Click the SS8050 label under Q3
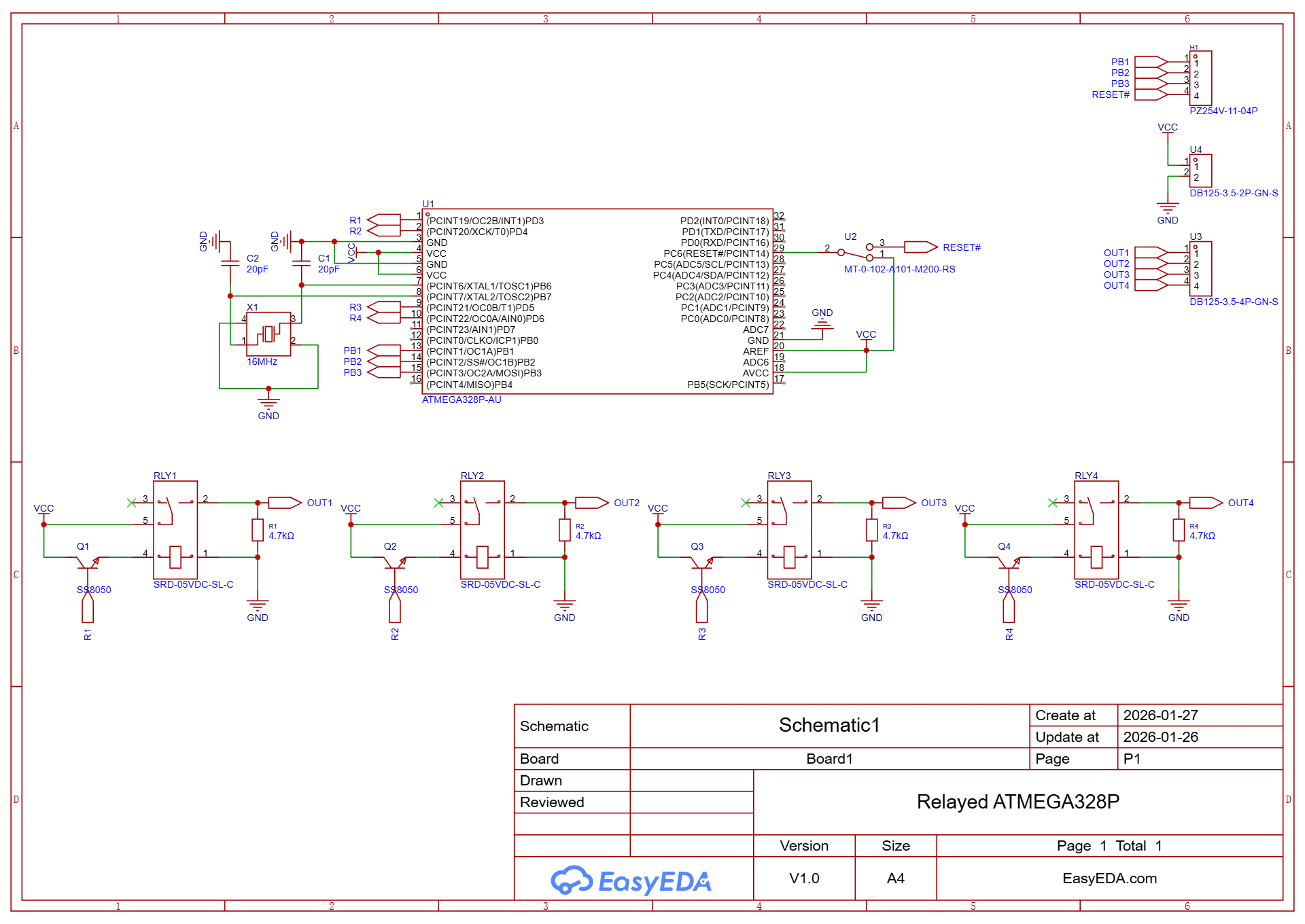 [x=708, y=590]
